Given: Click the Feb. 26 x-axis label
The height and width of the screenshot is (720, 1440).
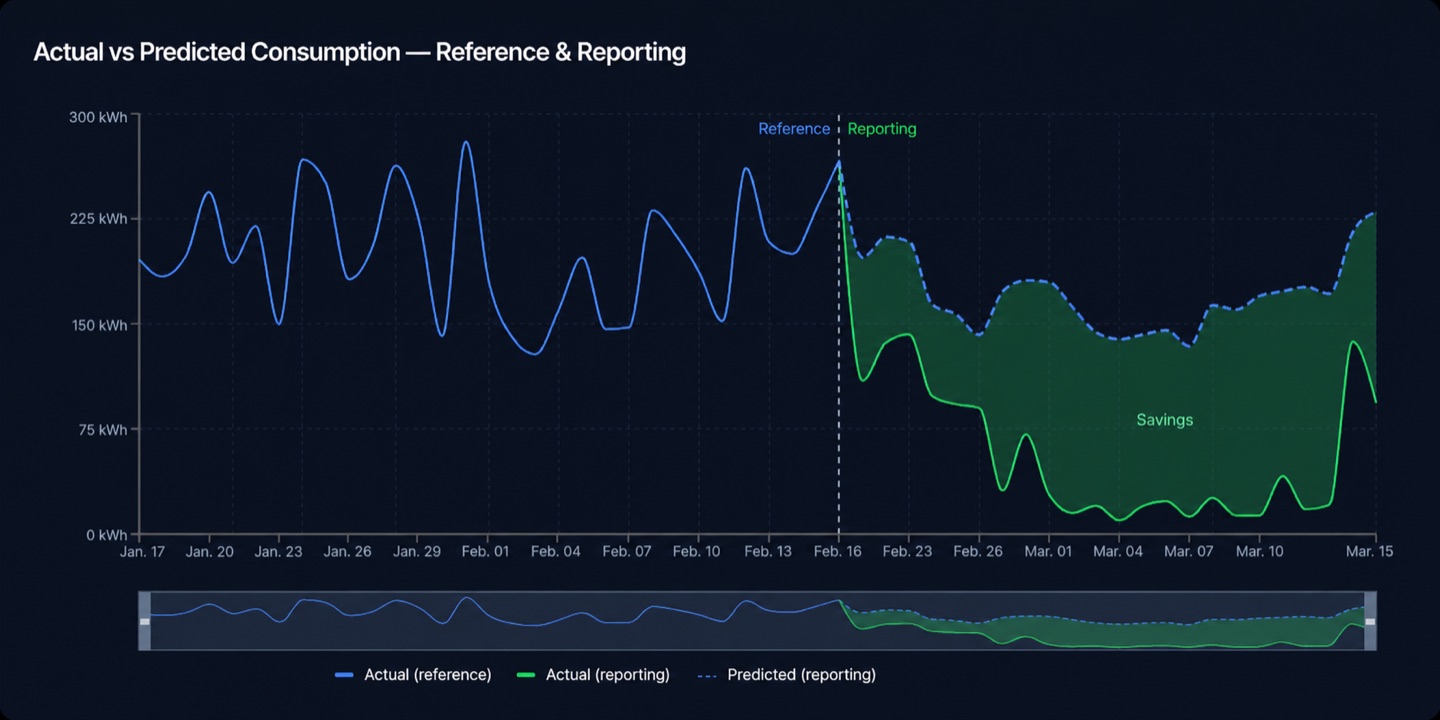Looking at the screenshot, I should click(x=978, y=552).
